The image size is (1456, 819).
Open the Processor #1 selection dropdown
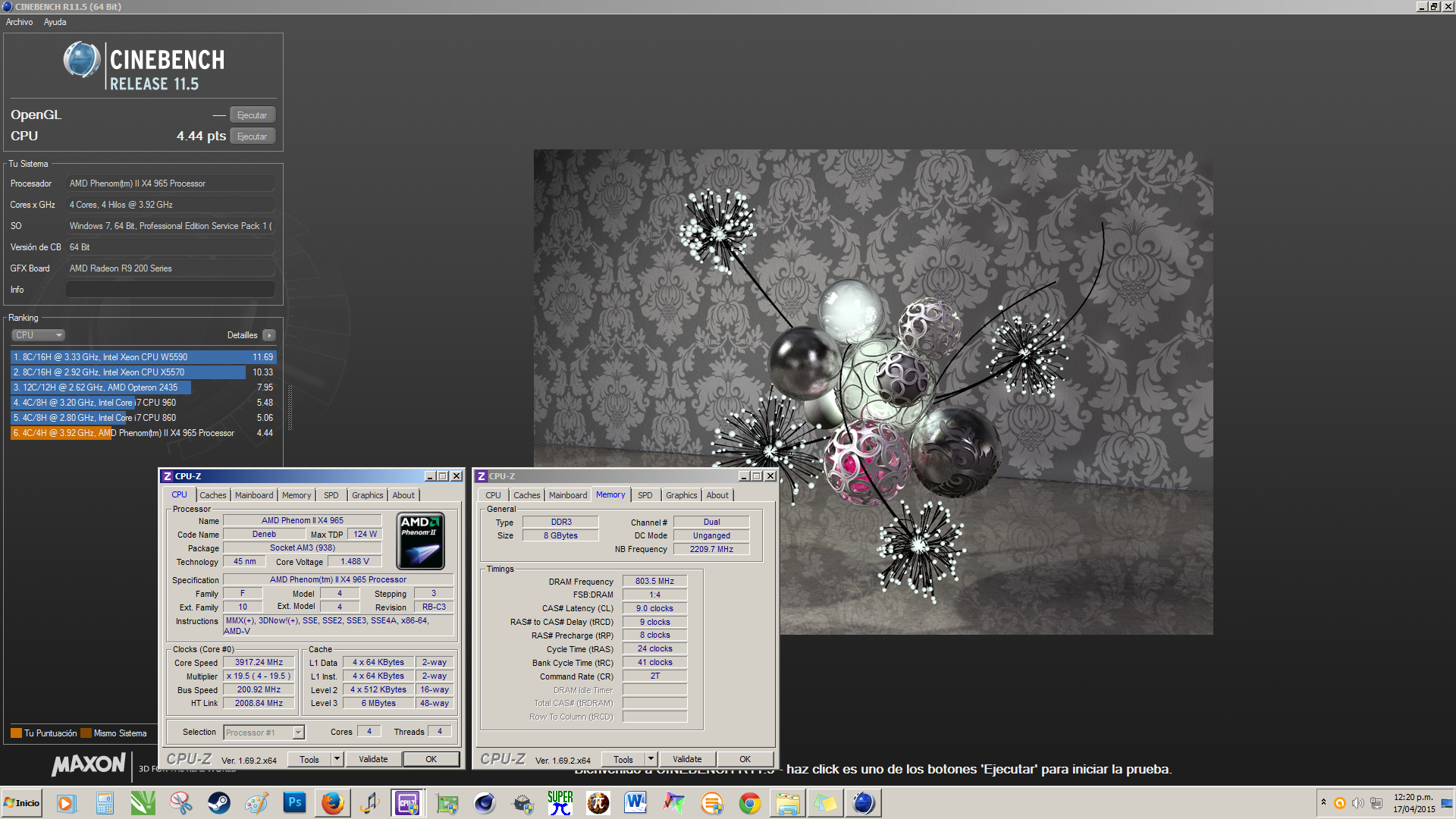(x=299, y=733)
